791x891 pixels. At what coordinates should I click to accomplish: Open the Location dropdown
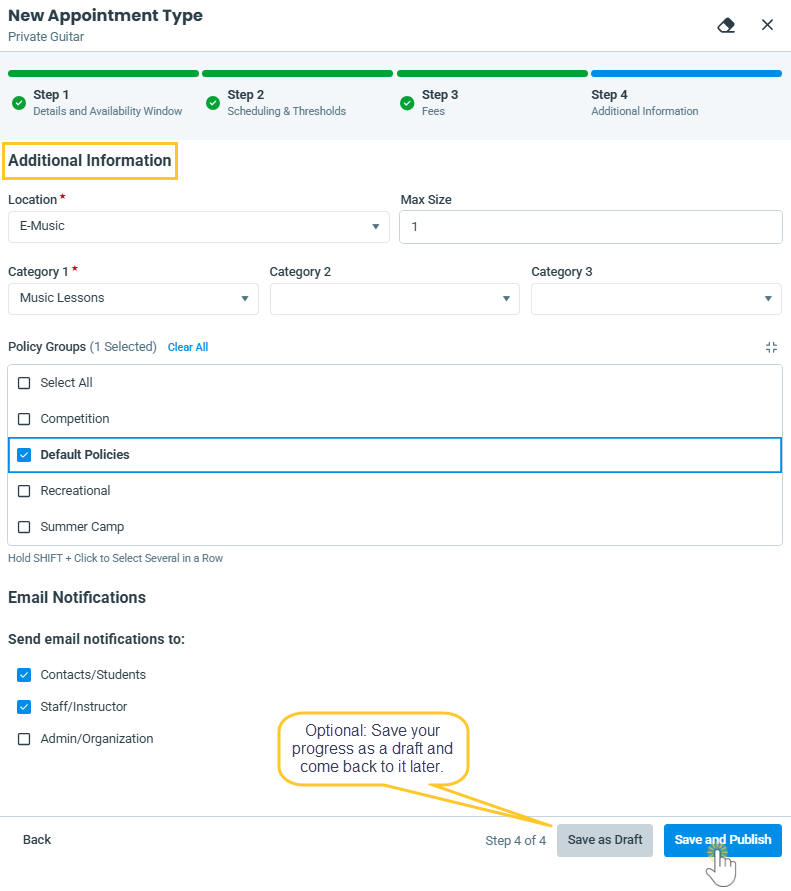198,227
